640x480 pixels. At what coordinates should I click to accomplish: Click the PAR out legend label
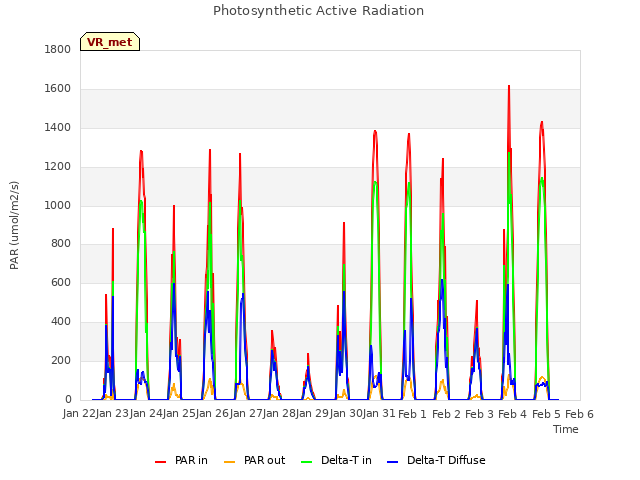[264, 460]
